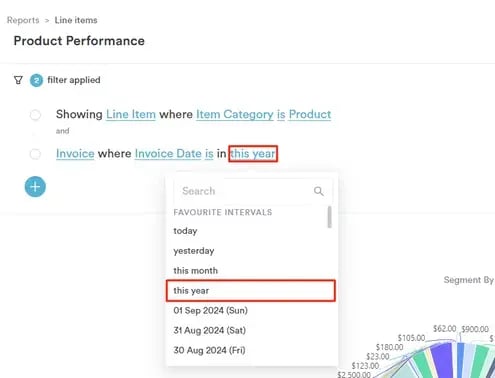The image size is (495, 378).
Task: Open the Product value dropdown
Action: coord(310,114)
